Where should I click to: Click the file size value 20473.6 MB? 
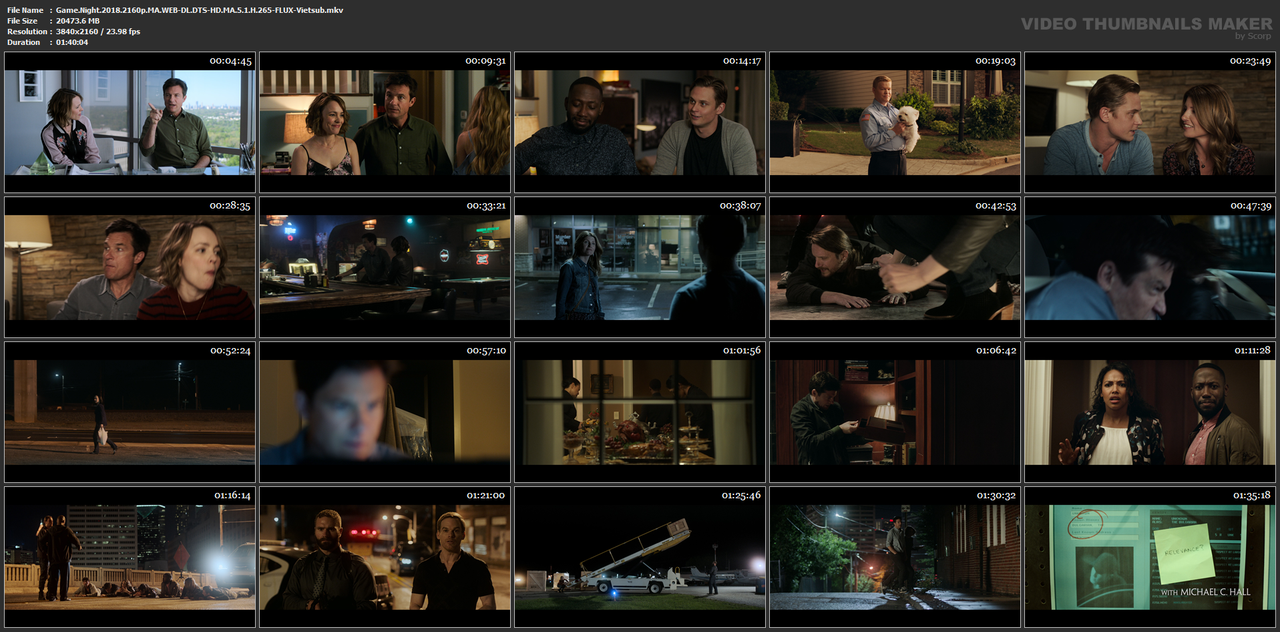[78, 20]
